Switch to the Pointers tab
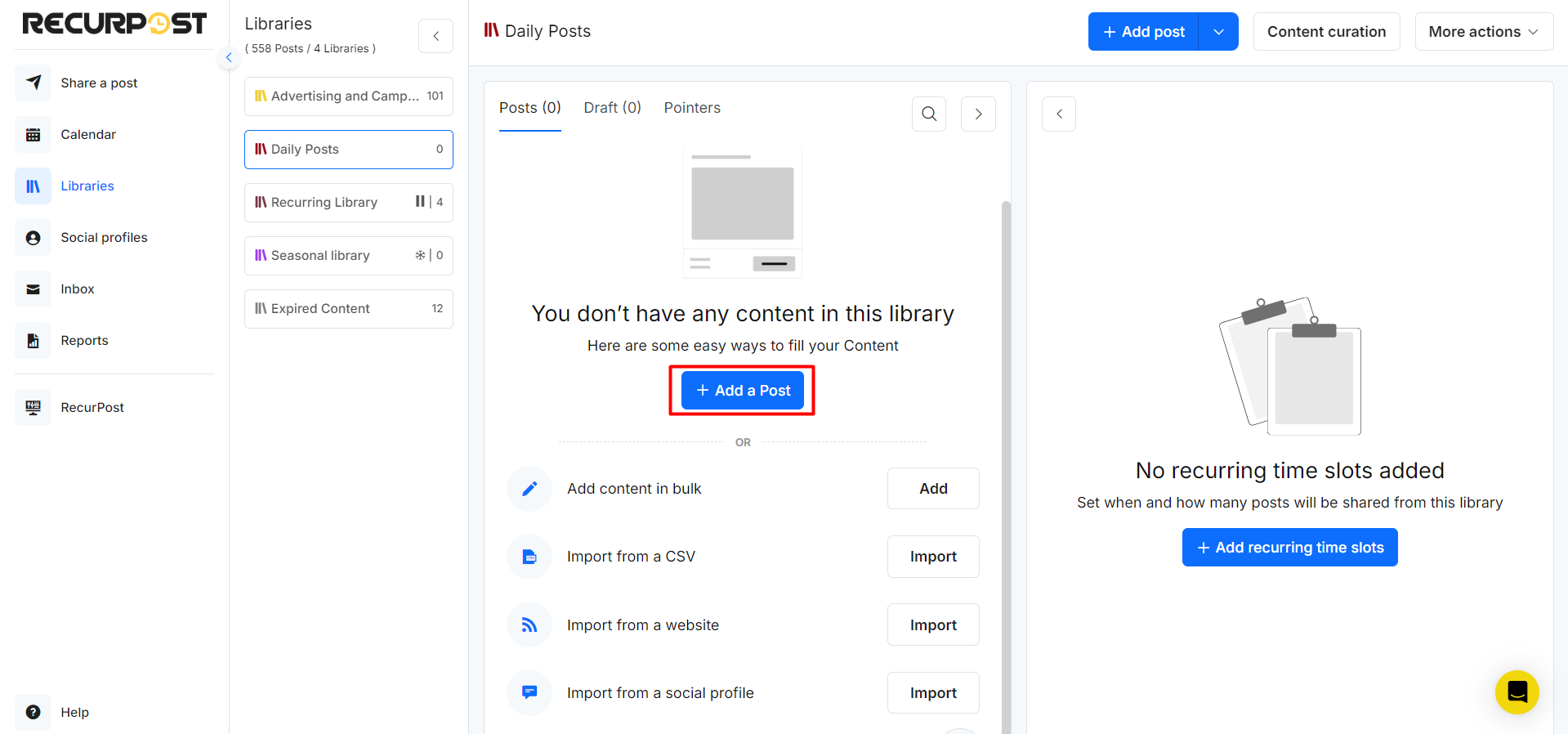This screenshot has width=1568, height=734. pos(692,108)
